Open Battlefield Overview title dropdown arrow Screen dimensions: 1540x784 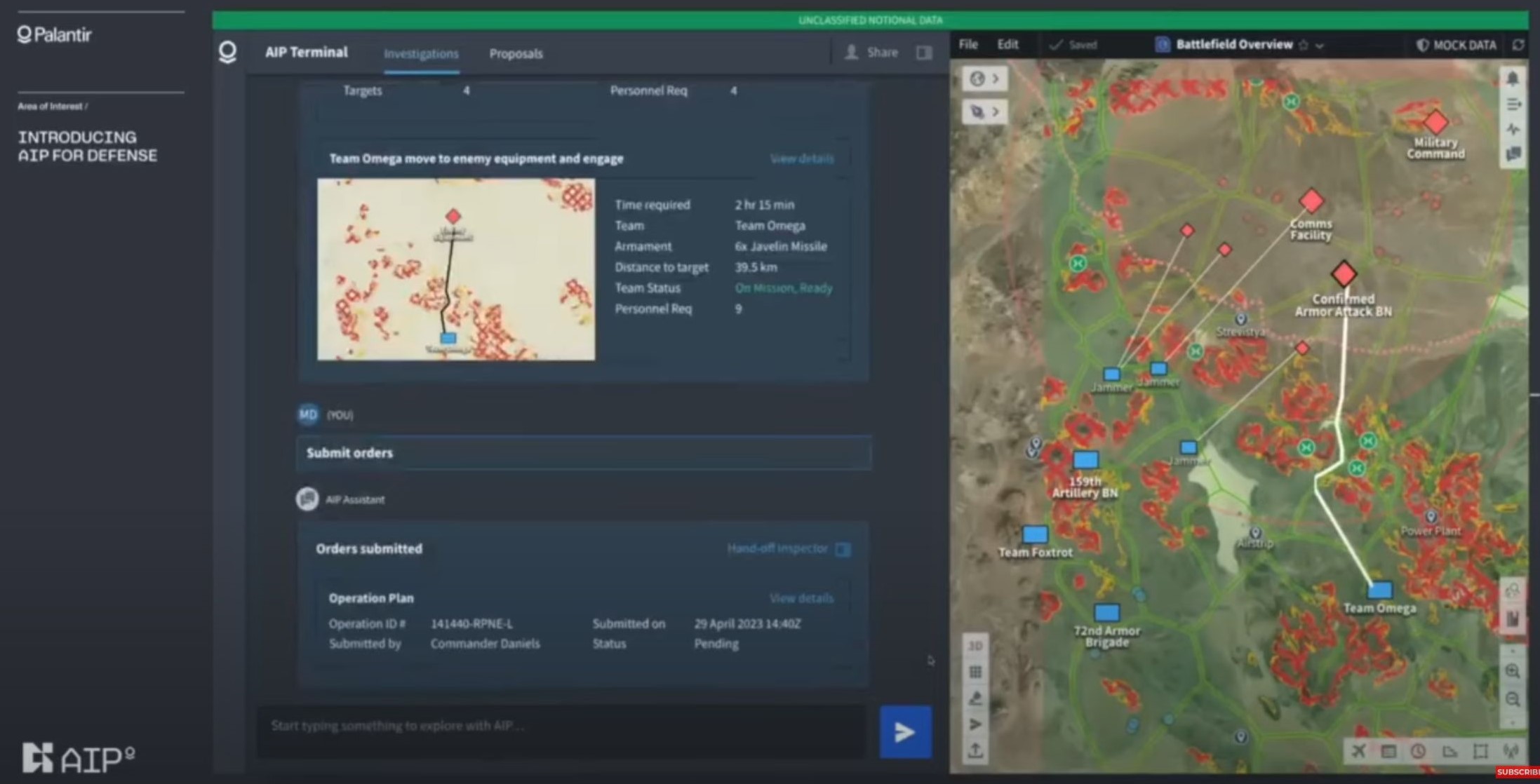(x=1320, y=46)
